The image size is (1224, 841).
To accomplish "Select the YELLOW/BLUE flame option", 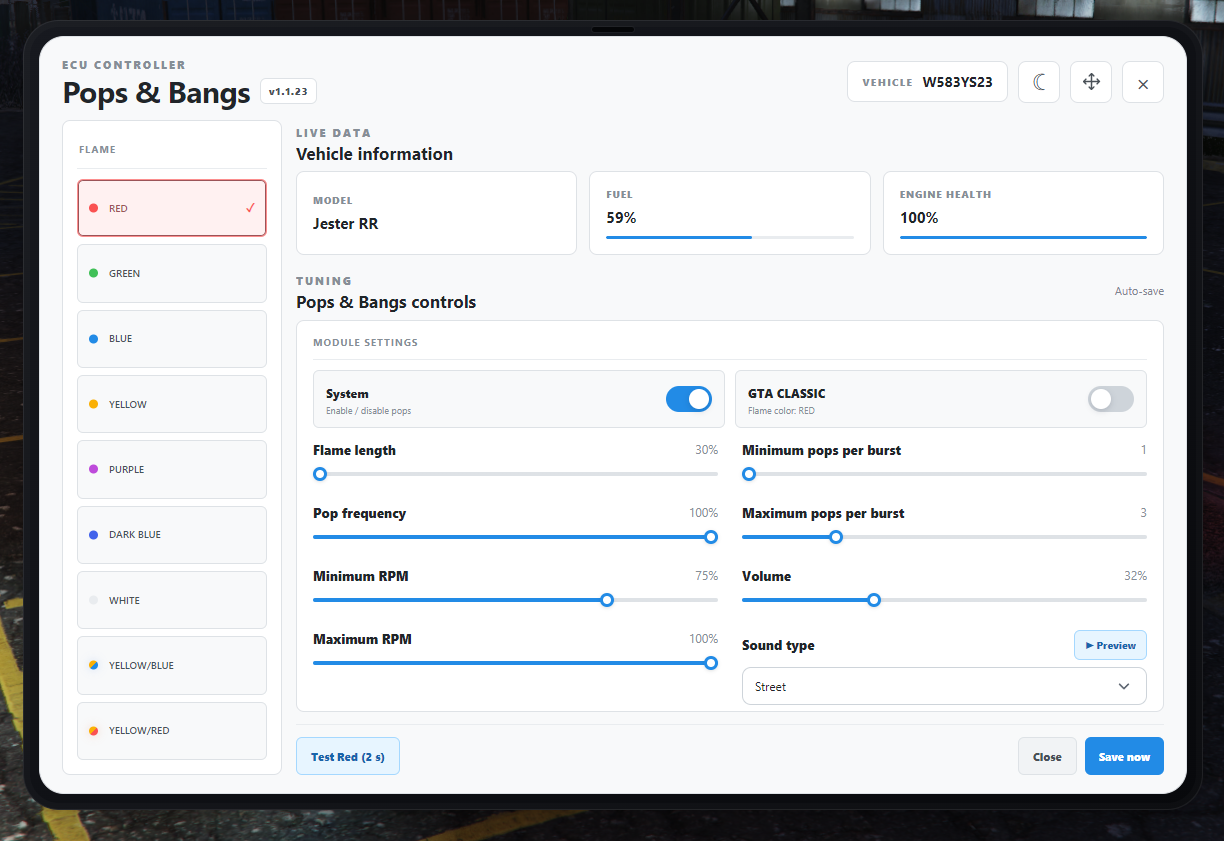I will tap(172, 665).
